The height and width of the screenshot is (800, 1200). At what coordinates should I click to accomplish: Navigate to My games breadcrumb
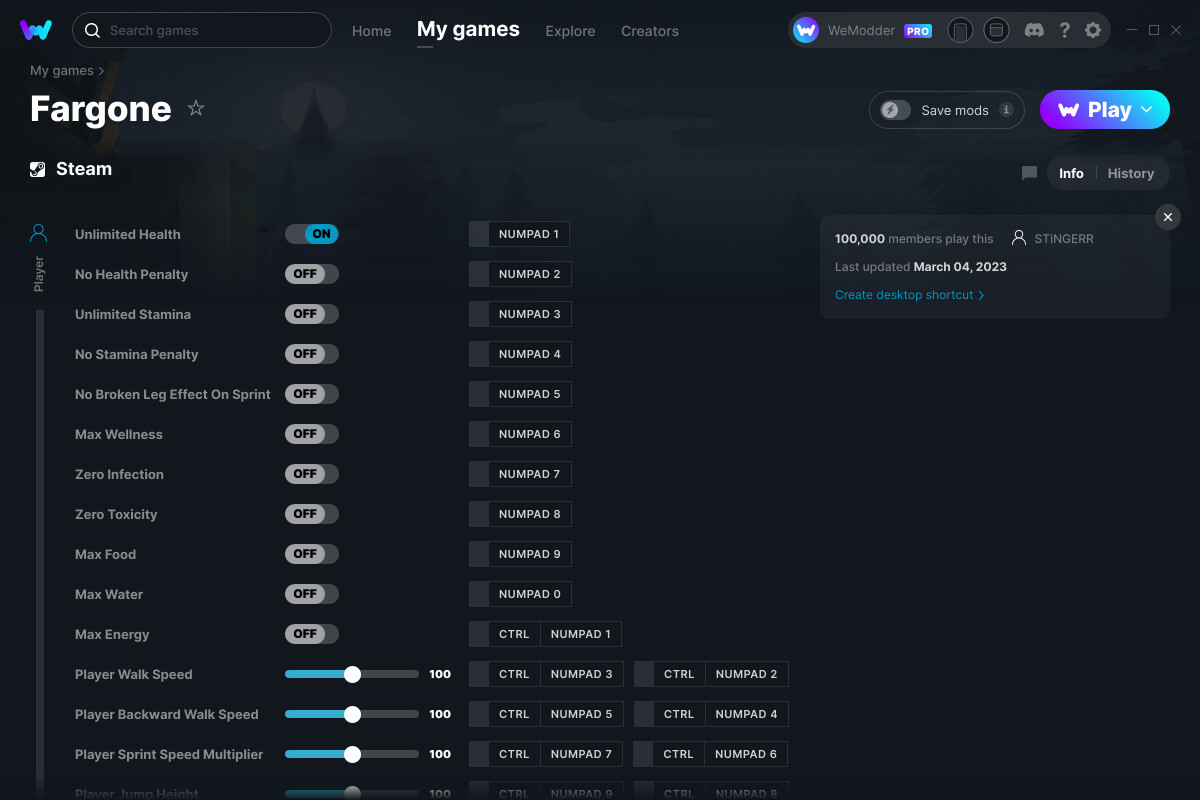tap(62, 71)
